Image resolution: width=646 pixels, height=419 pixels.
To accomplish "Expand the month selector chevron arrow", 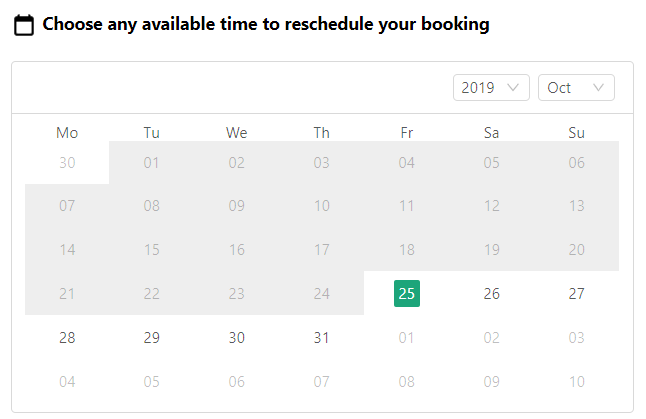I will [599, 88].
